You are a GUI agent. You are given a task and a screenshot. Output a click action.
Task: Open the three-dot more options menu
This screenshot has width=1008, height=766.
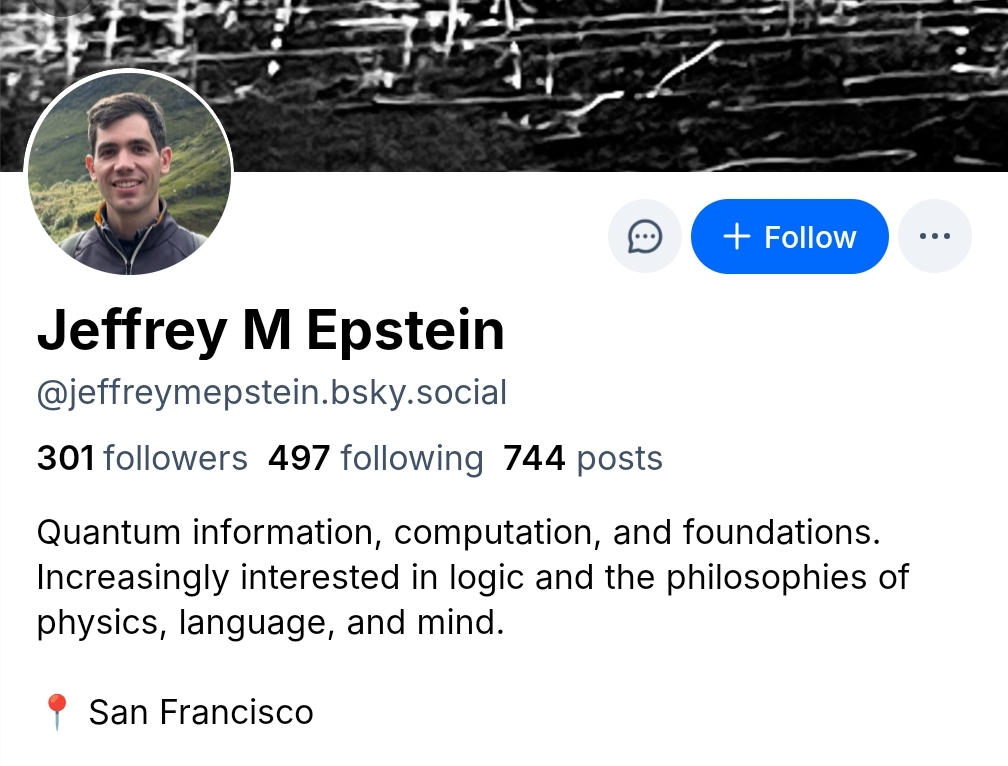point(934,237)
